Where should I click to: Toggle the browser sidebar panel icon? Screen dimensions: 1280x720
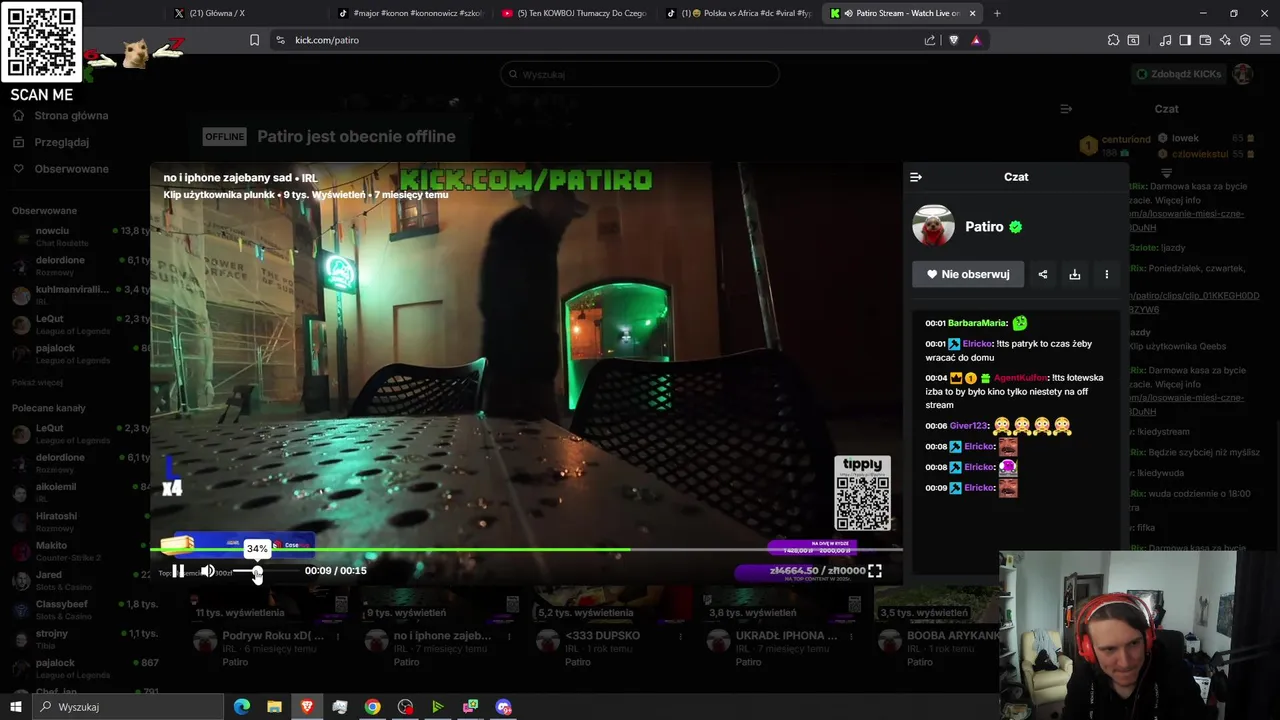tap(1185, 40)
